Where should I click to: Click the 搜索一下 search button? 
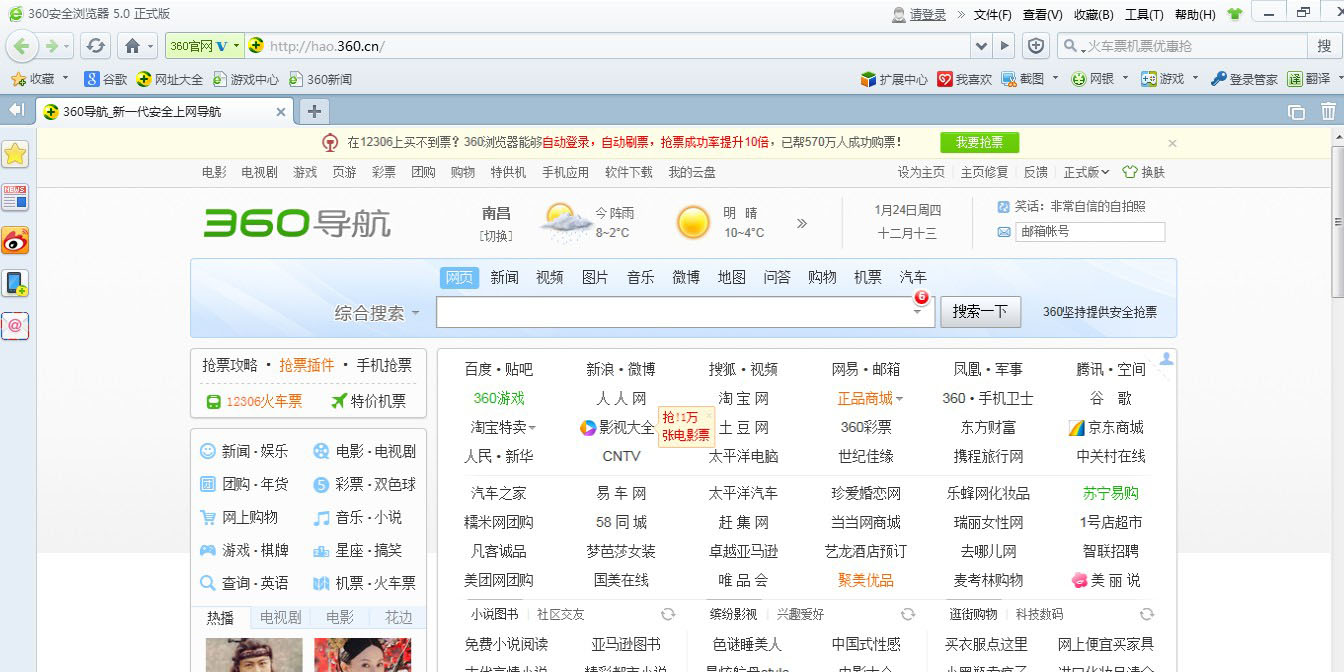(x=980, y=312)
